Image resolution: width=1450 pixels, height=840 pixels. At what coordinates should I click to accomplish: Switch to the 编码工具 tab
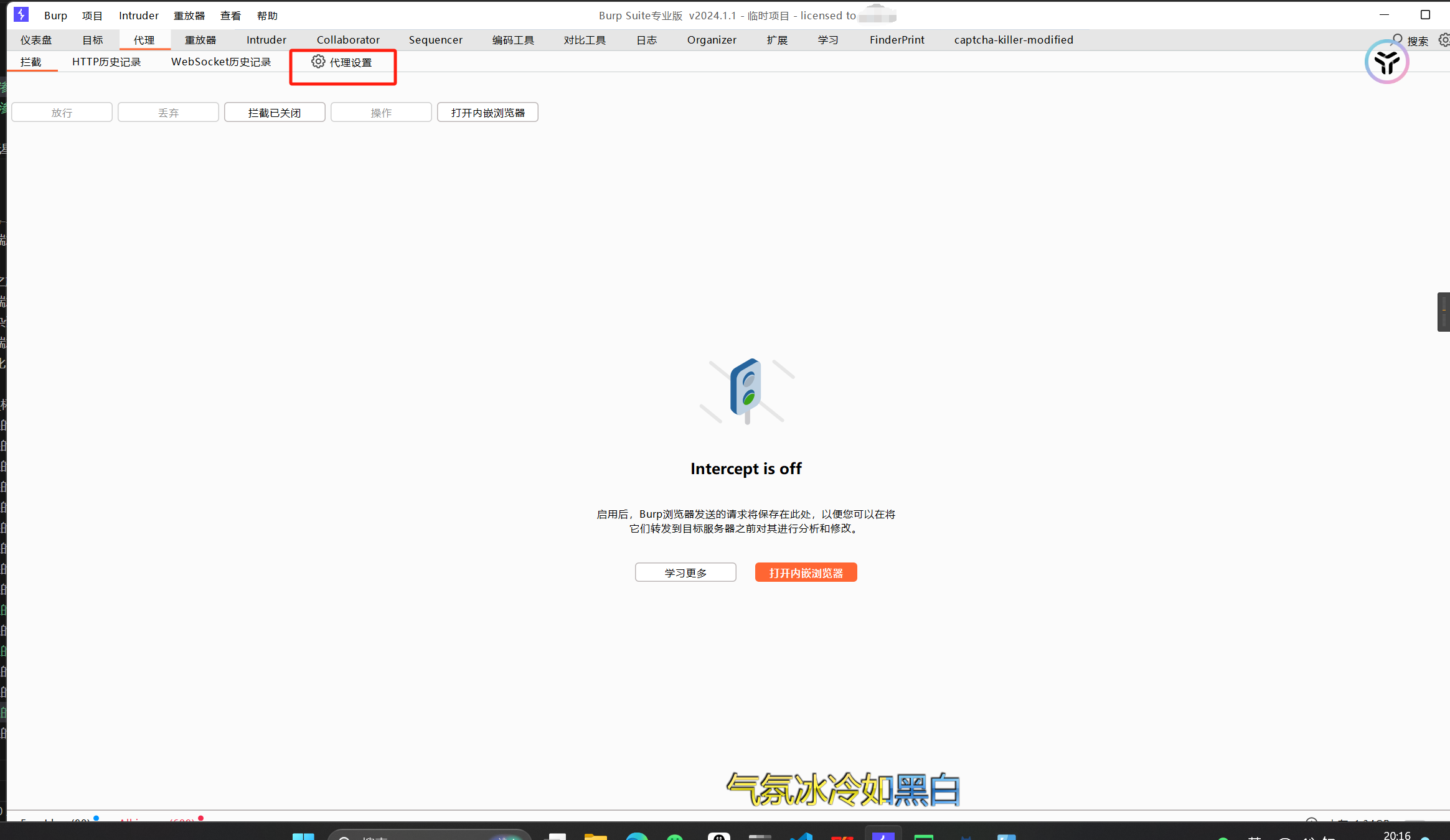coord(513,40)
